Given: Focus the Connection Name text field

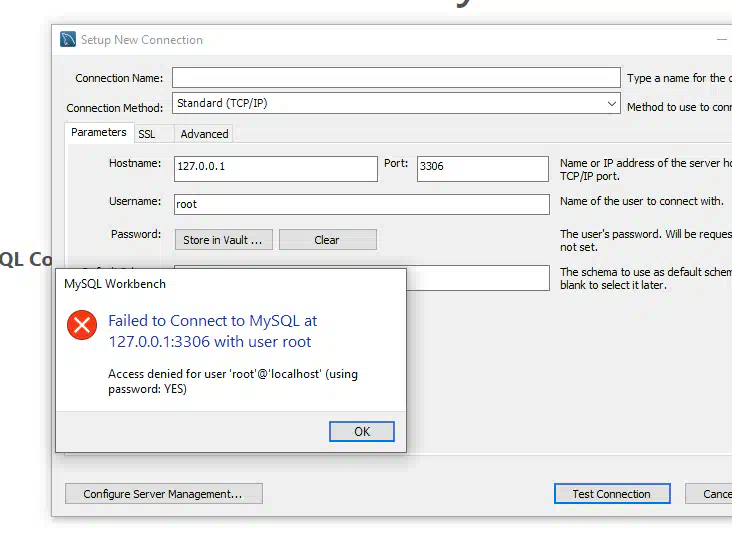Looking at the screenshot, I should click(396, 78).
